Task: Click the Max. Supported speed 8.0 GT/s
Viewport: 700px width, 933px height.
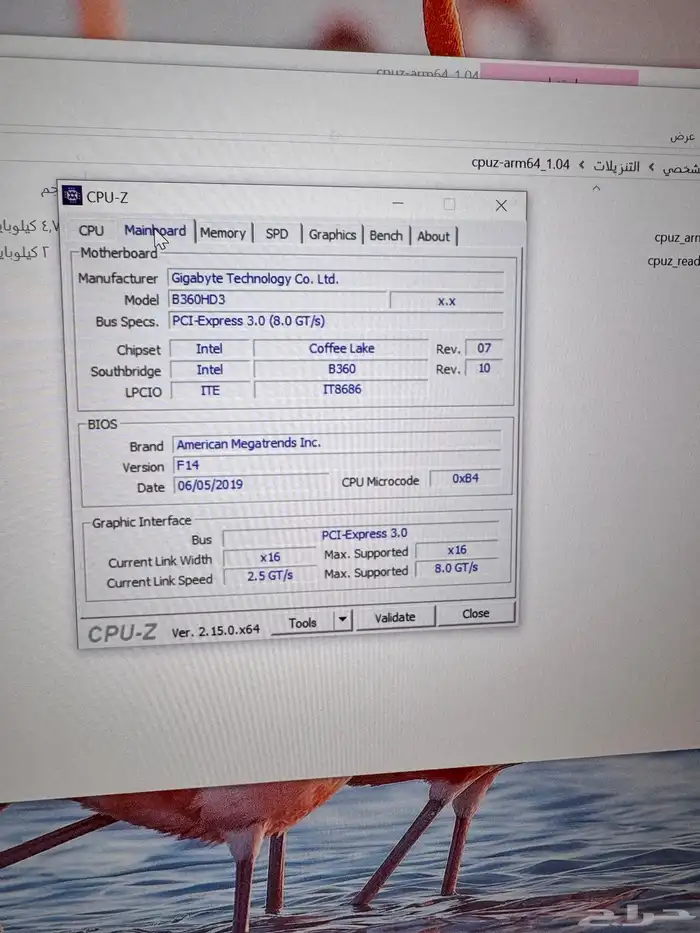Action: 457,568
